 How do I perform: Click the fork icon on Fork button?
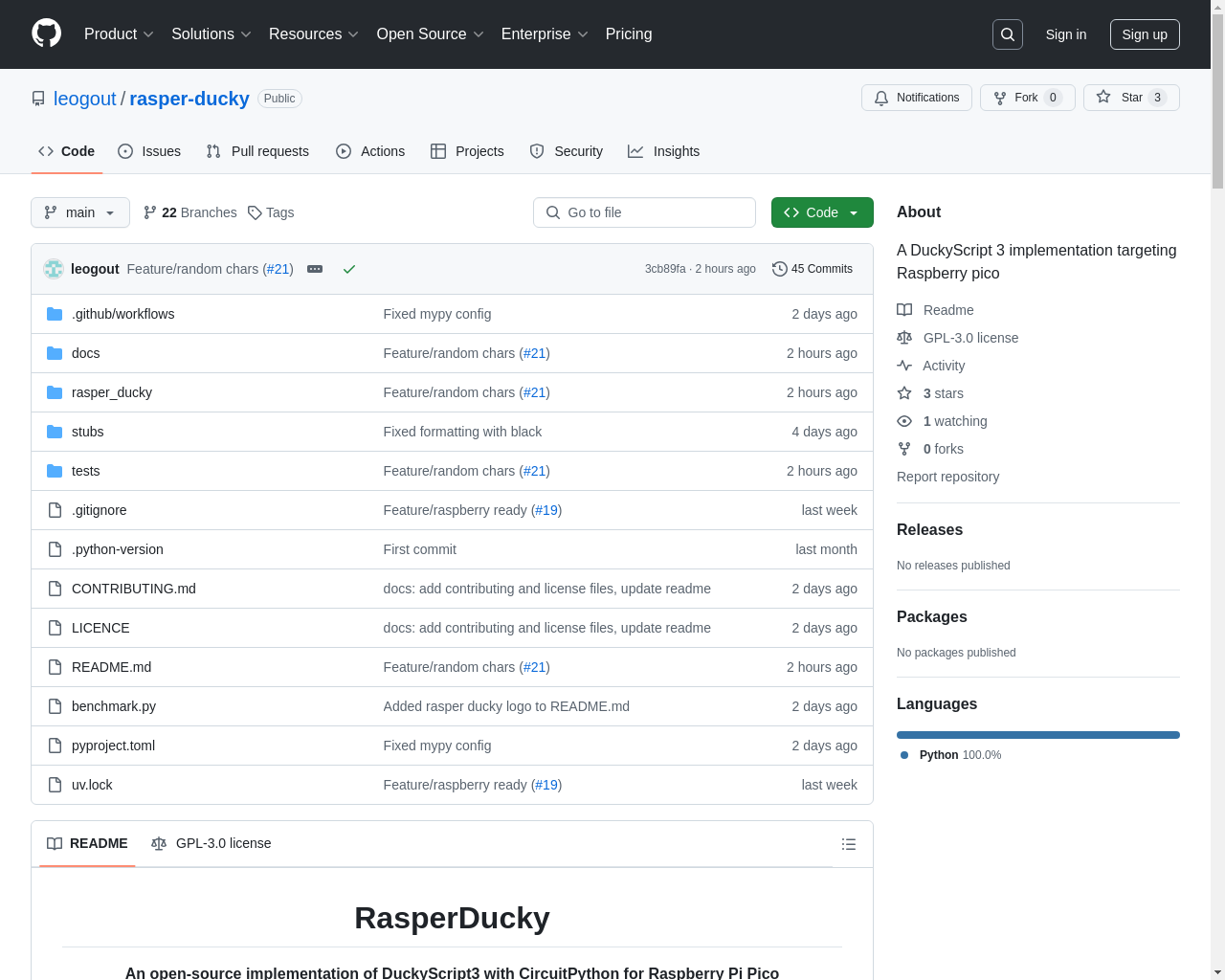pyautogui.click(x=1000, y=98)
